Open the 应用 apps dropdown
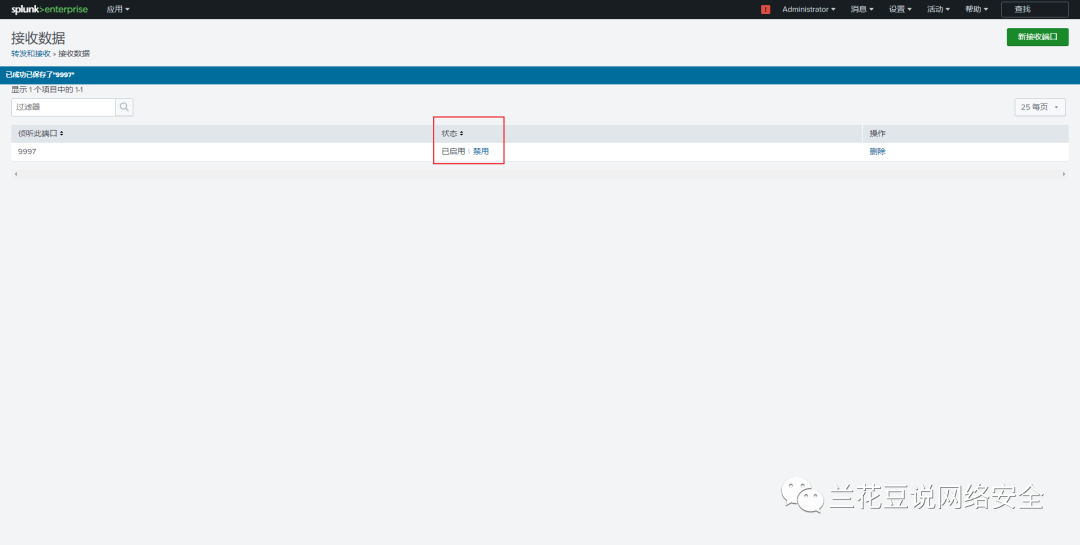The height and width of the screenshot is (545, 1080). [x=118, y=10]
